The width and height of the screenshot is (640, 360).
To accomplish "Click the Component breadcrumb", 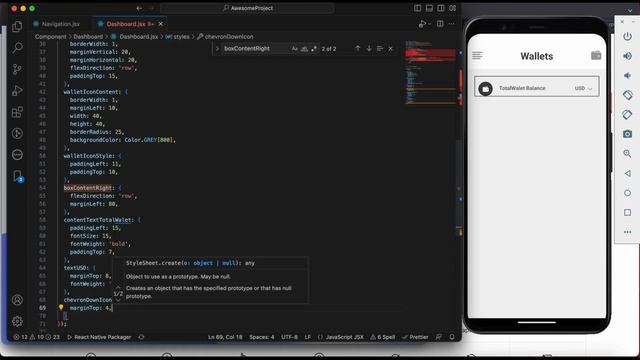I will [50, 36].
